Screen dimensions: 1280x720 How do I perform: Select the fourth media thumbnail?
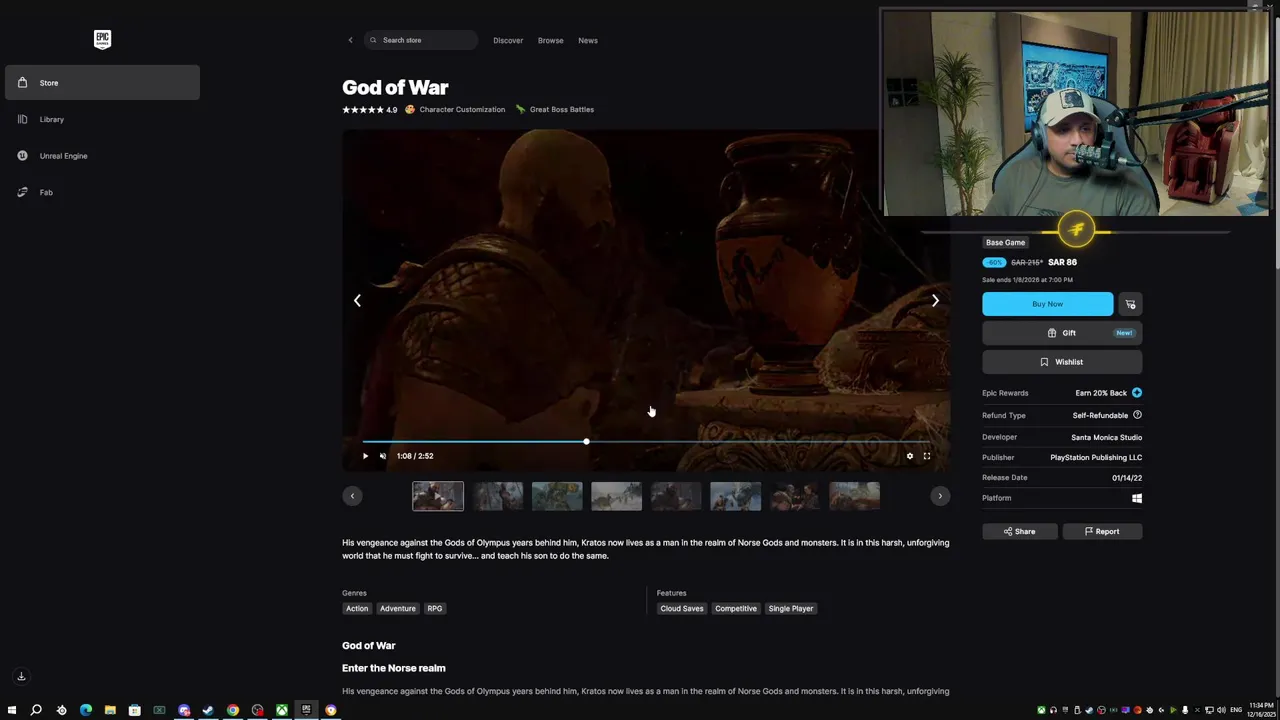(x=616, y=496)
